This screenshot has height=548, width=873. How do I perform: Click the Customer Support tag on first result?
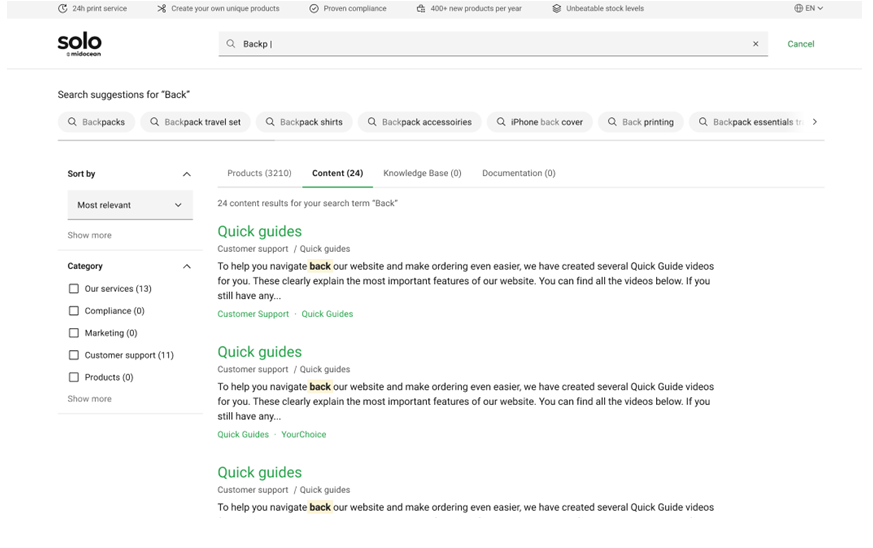(x=253, y=314)
